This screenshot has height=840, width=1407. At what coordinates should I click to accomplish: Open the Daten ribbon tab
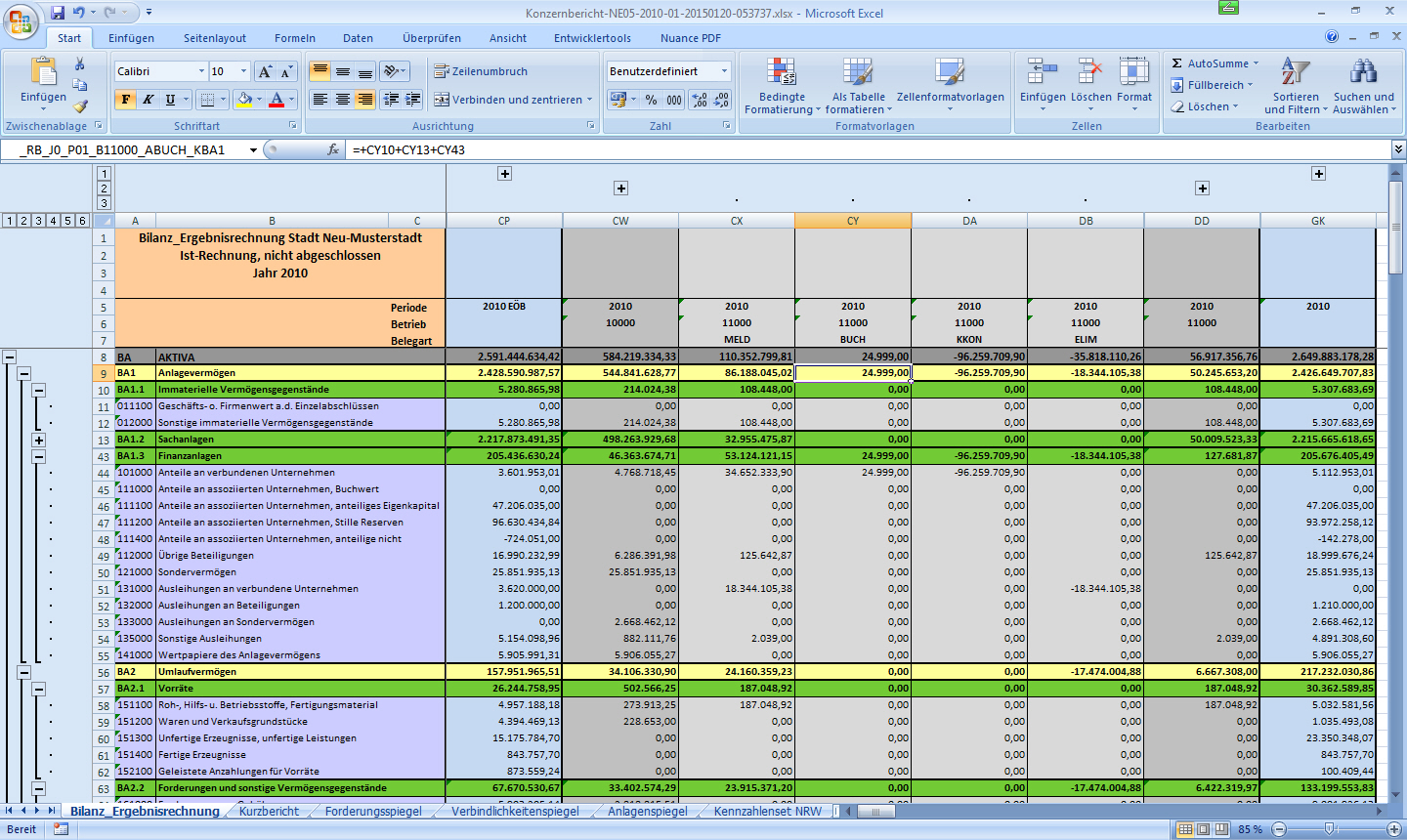pyautogui.click(x=358, y=38)
